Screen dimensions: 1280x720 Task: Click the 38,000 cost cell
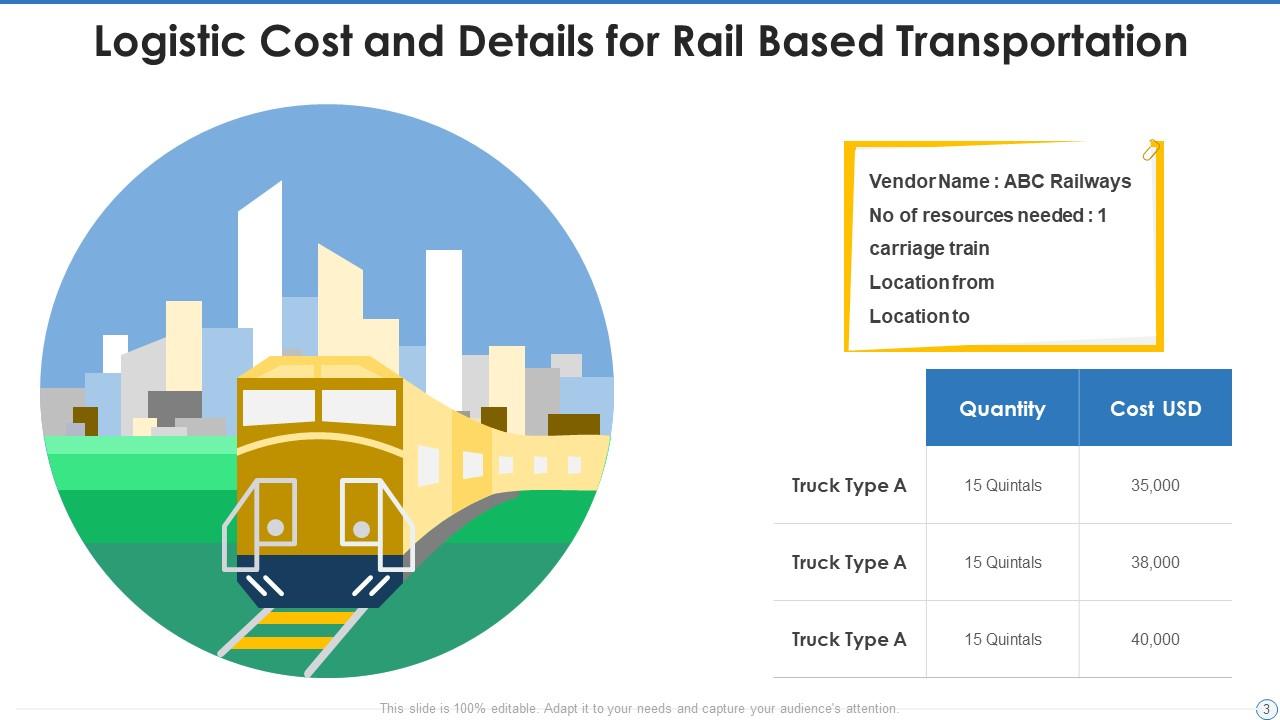click(1156, 563)
